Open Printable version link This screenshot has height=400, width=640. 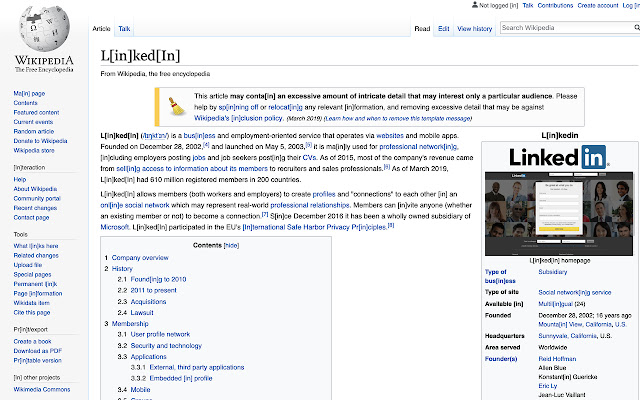[38, 360]
